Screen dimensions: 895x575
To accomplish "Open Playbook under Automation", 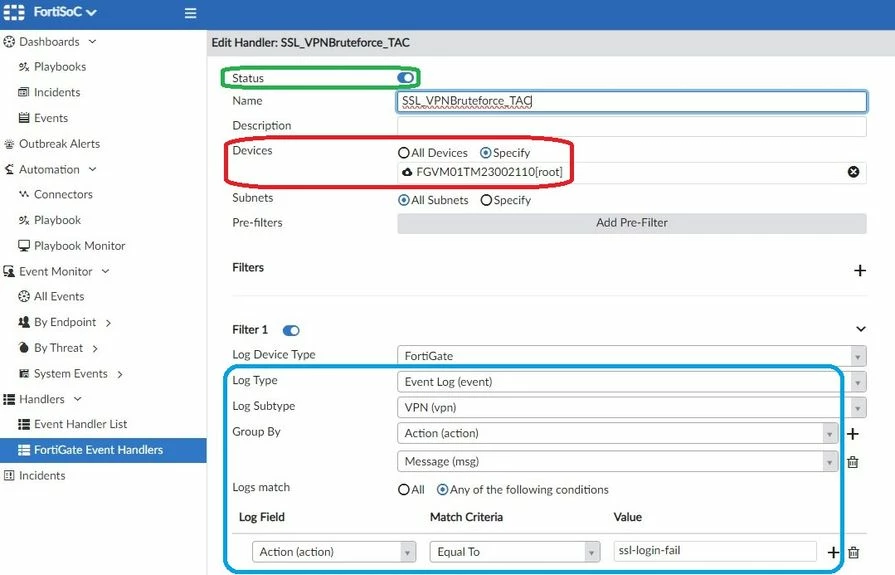I will (x=57, y=220).
